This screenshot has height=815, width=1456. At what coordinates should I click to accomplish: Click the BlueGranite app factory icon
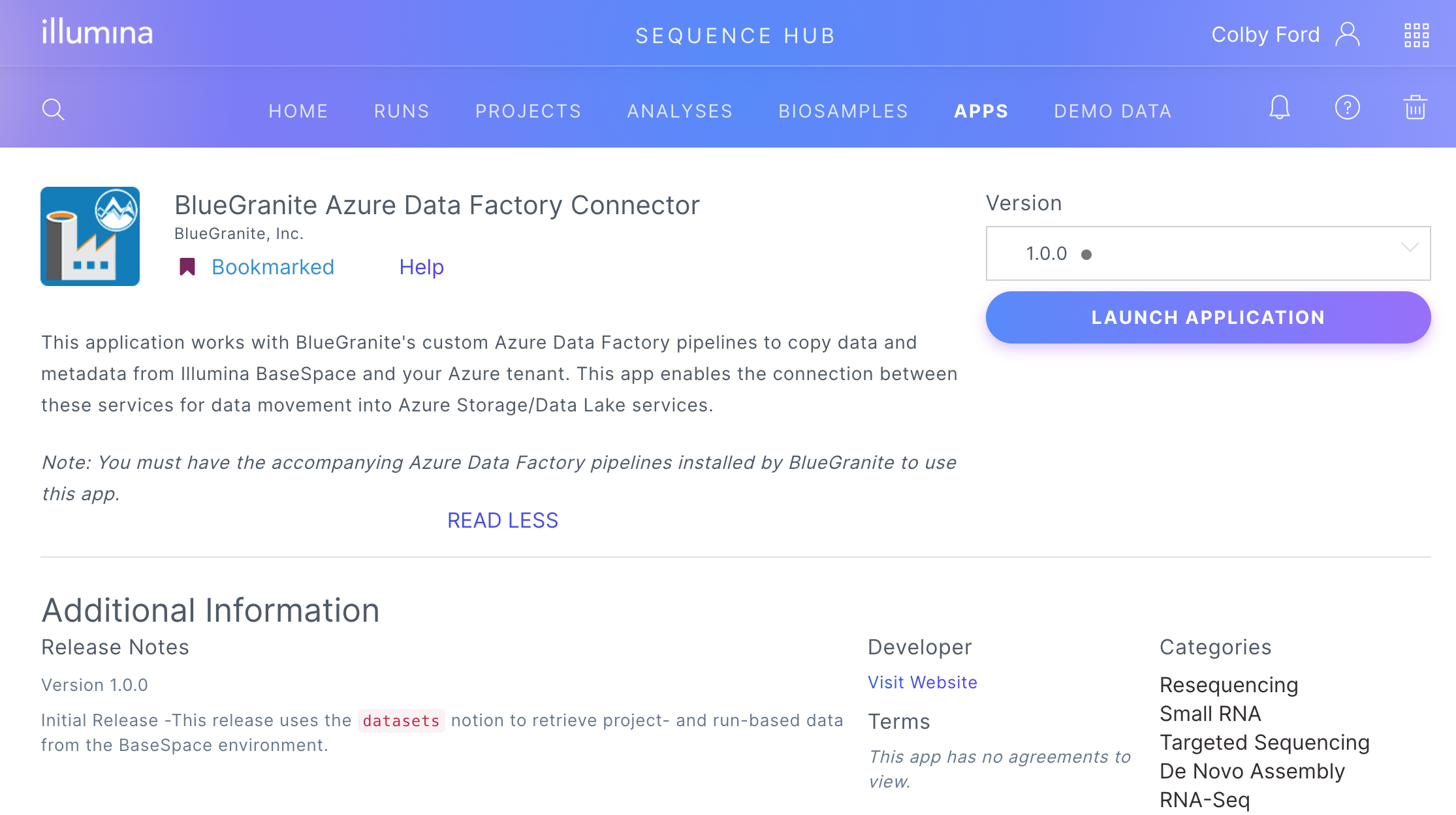click(x=90, y=236)
